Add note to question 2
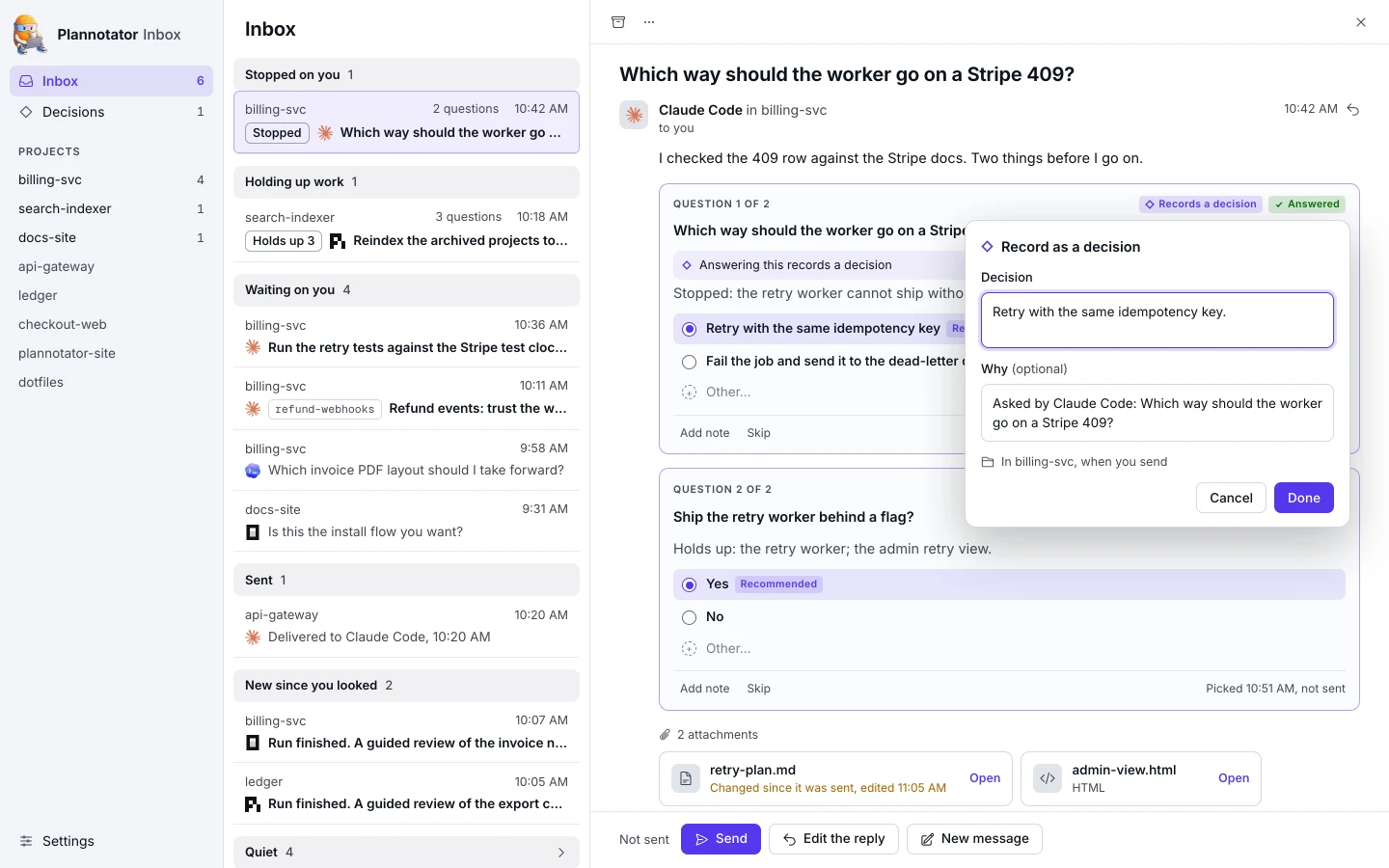The image size is (1389, 868). 704,689
